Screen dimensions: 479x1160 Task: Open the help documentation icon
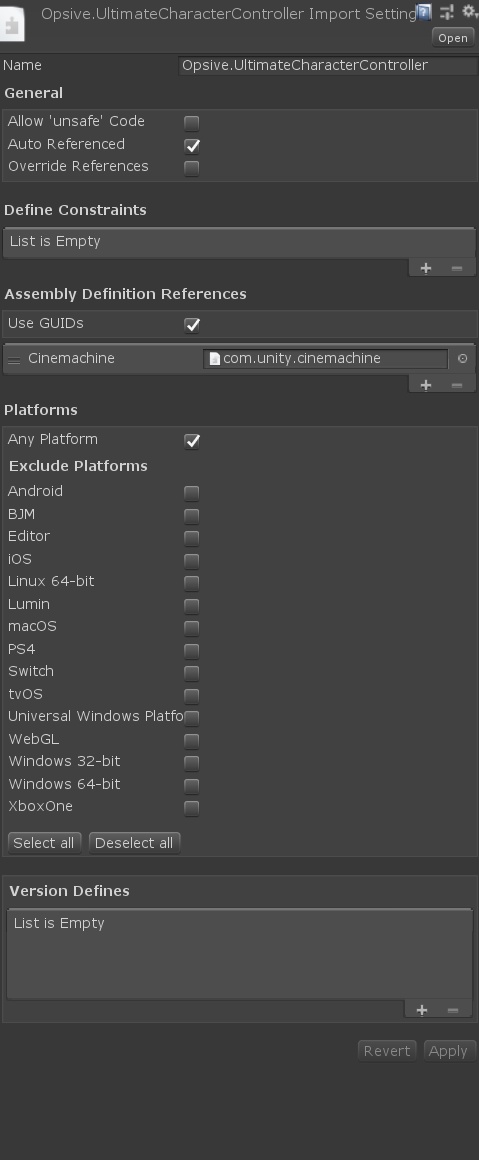(424, 12)
